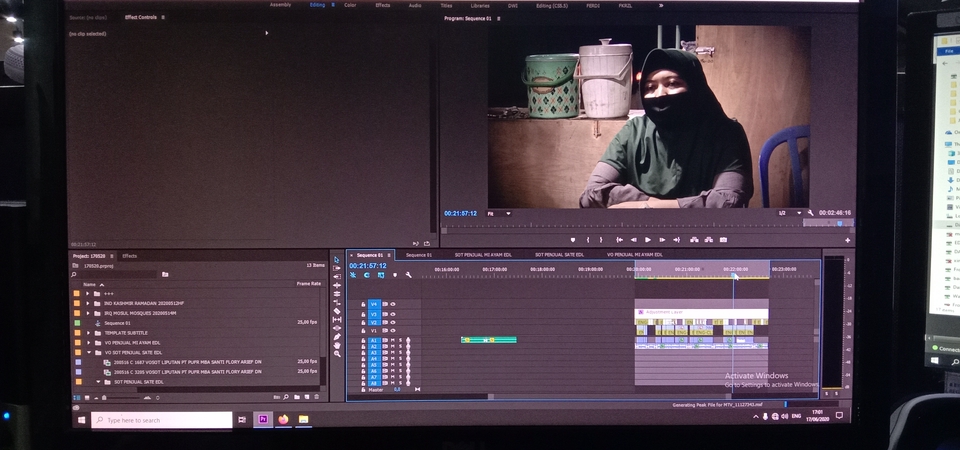Viewport: 960px width, 450px height.
Task: Select the Pen tool
Action: [337, 337]
